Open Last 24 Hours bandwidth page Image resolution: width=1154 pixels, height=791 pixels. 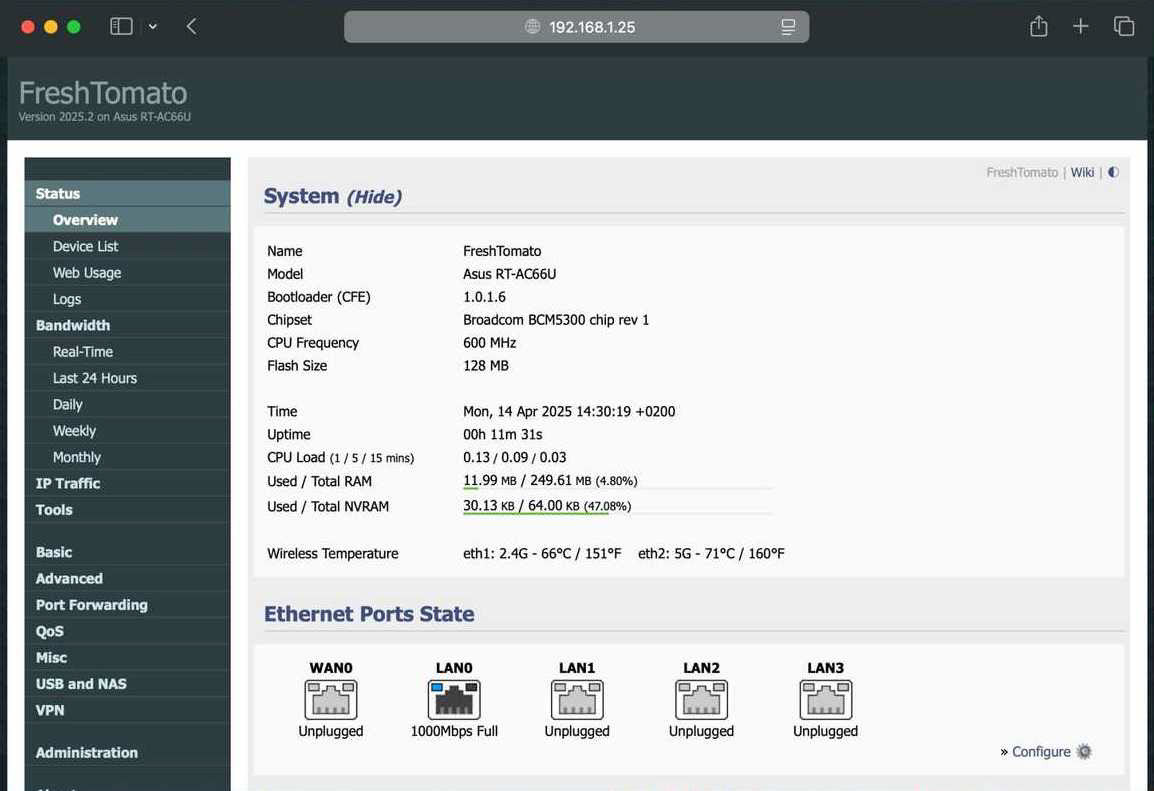pyautogui.click(x=127, y=378)
